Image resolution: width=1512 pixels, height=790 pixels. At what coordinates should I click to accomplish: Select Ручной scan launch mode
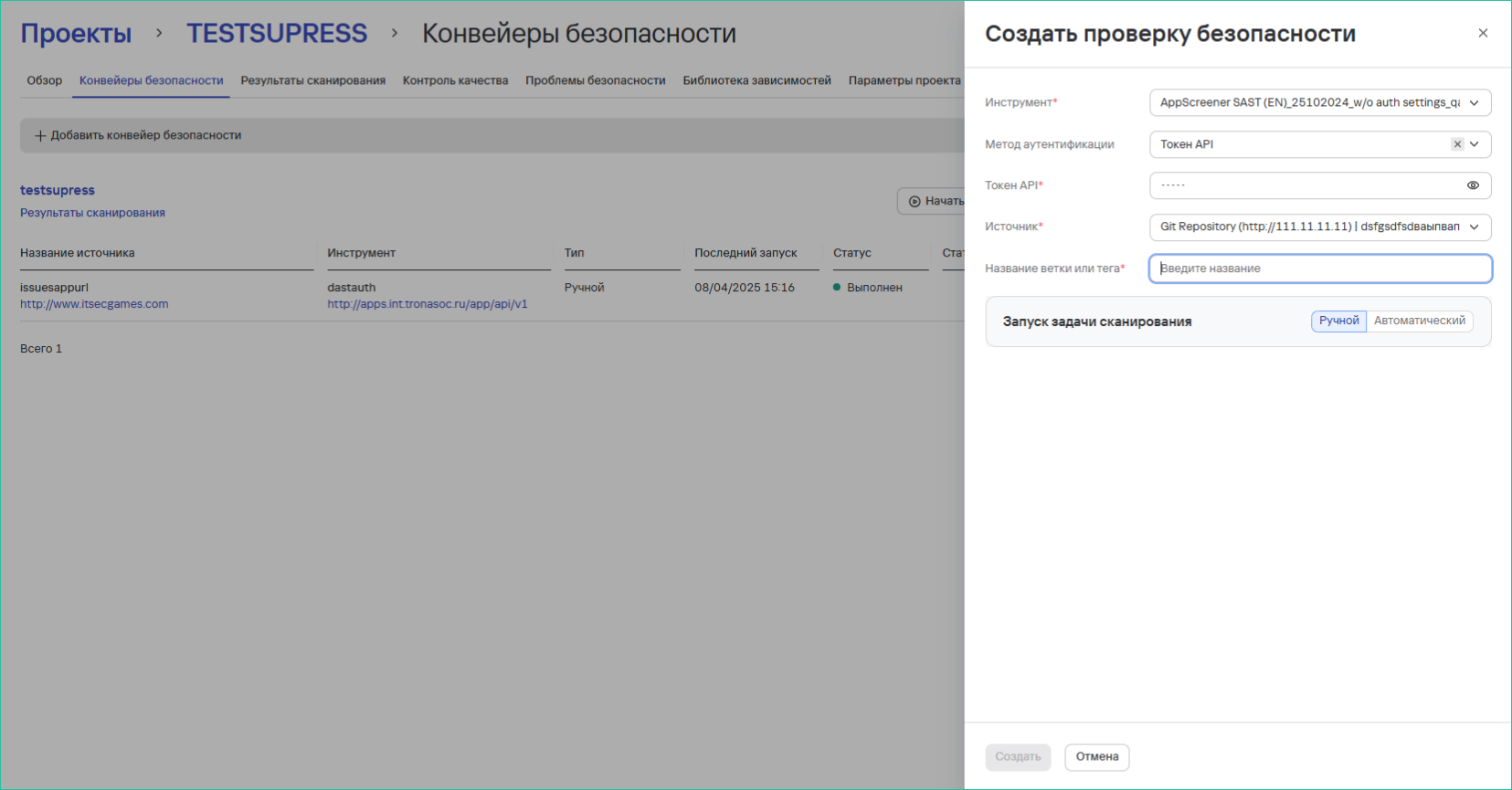tap(1338, 321)
